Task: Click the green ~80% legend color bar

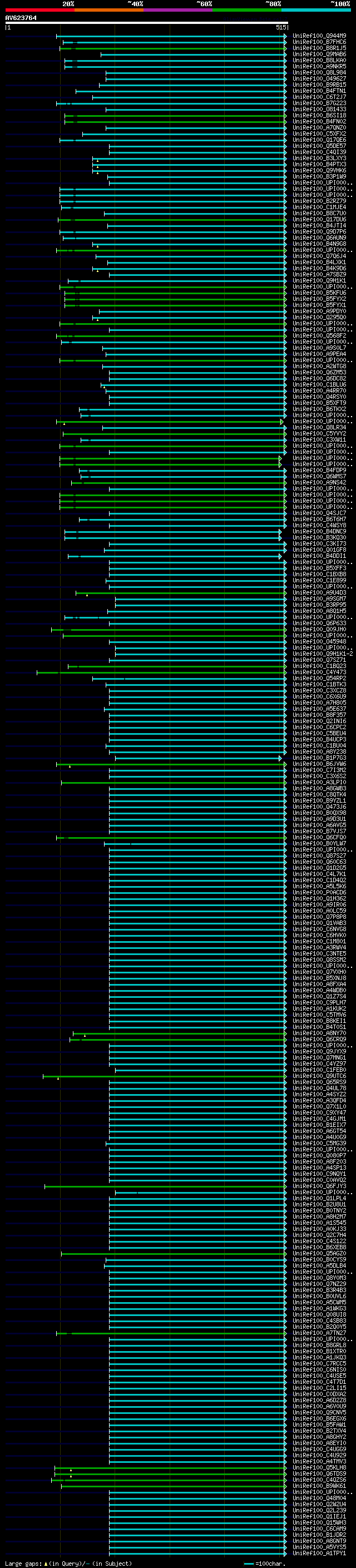Action: coord(247,11)
